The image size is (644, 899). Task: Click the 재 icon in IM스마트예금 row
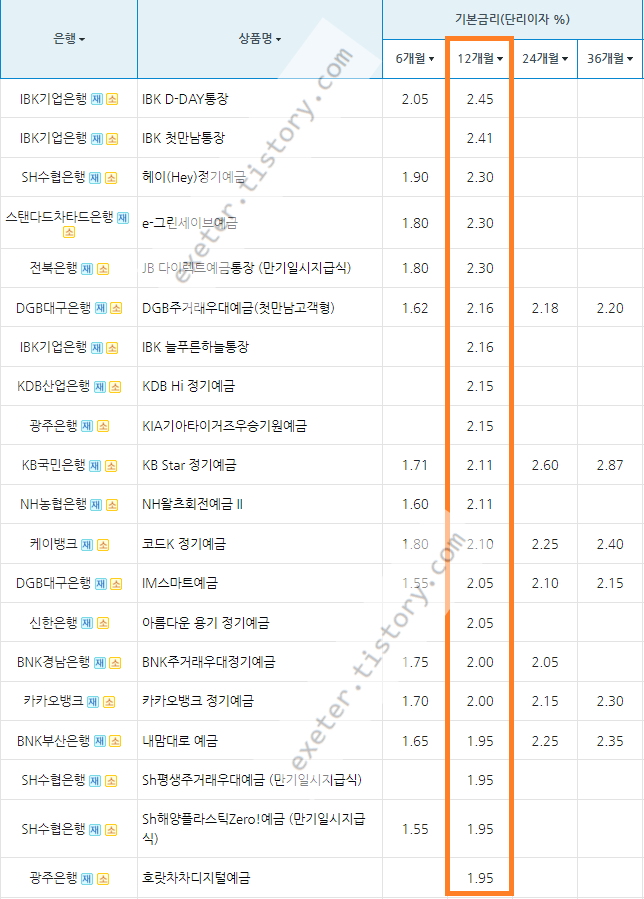tap(100, 584)
